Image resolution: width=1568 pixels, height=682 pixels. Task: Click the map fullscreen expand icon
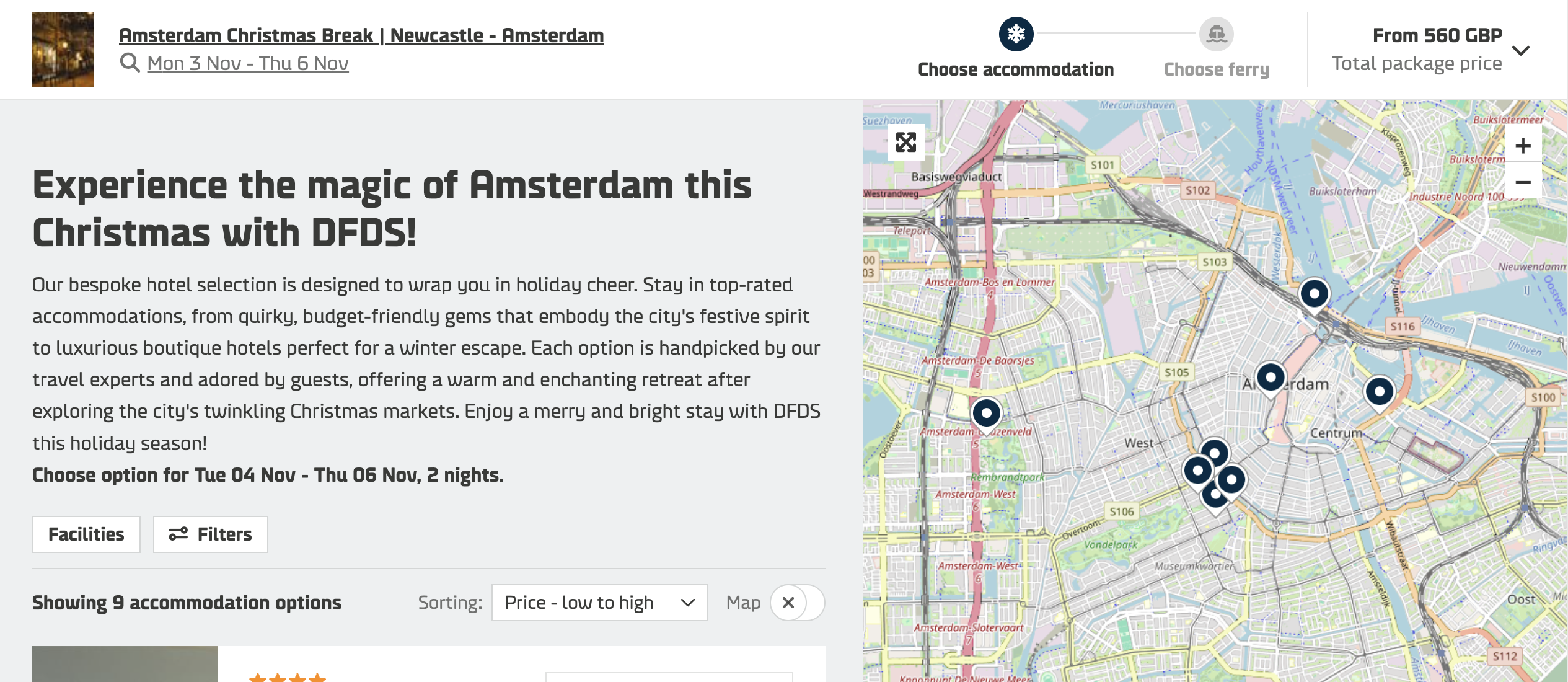[x=905, y=143]
